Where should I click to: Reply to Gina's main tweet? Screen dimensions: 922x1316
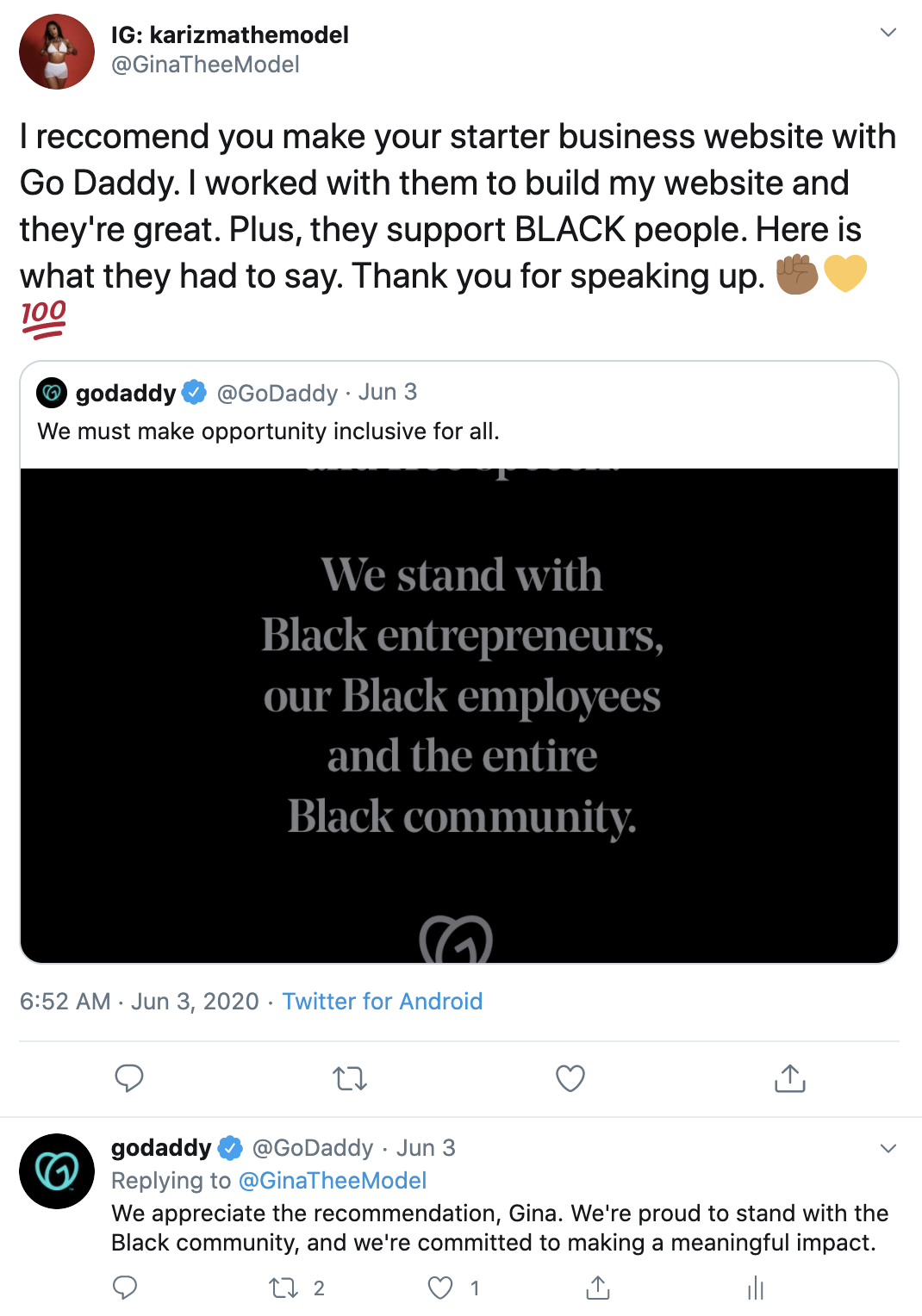(129, 1077)
